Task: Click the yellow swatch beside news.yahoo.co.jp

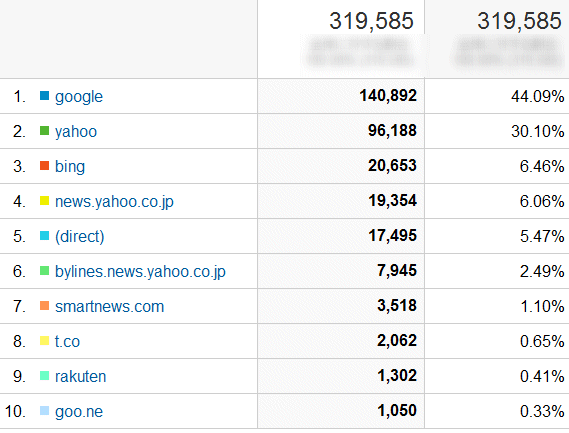Action: pyautogui.click(x=44, y=201)
